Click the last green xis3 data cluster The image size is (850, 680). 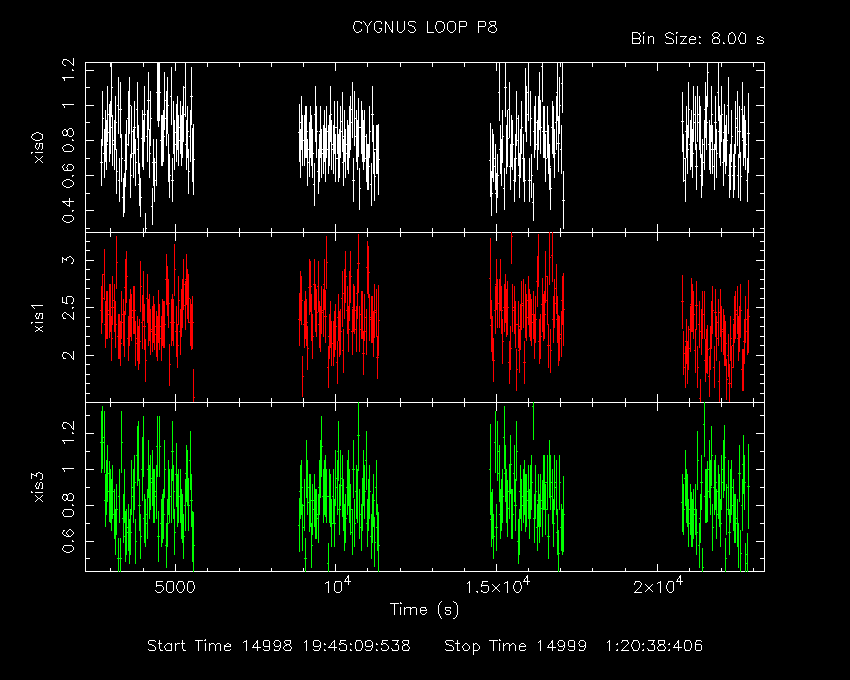point(716,487)
